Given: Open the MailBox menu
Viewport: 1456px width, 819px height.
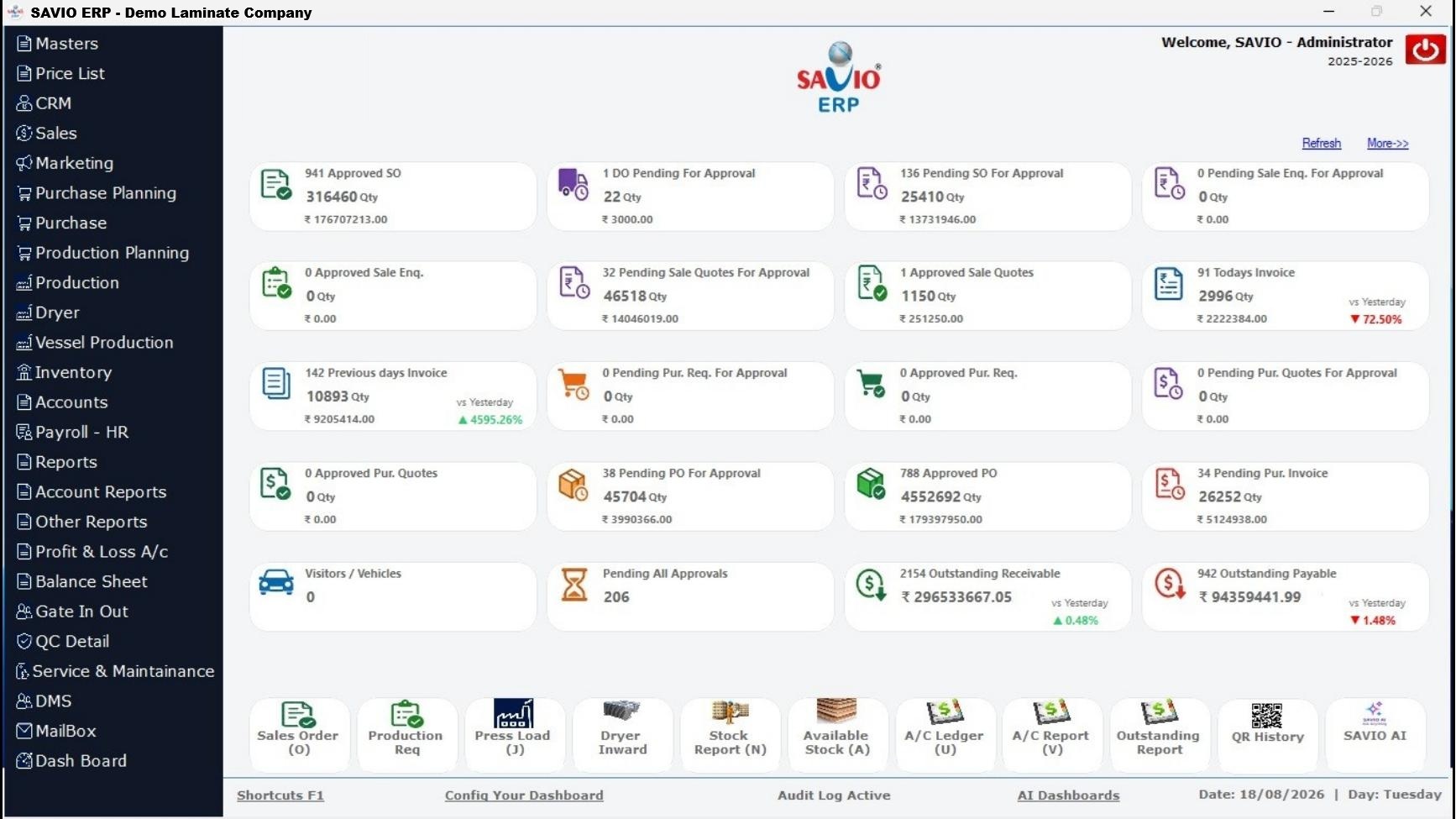Looking at the screenshot, I should coord(56,731).
